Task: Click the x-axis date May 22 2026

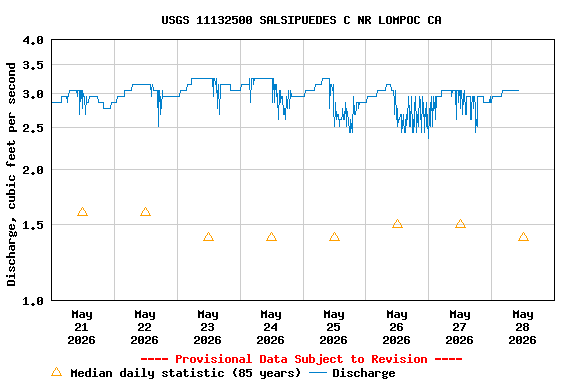Action: (144, 327)
